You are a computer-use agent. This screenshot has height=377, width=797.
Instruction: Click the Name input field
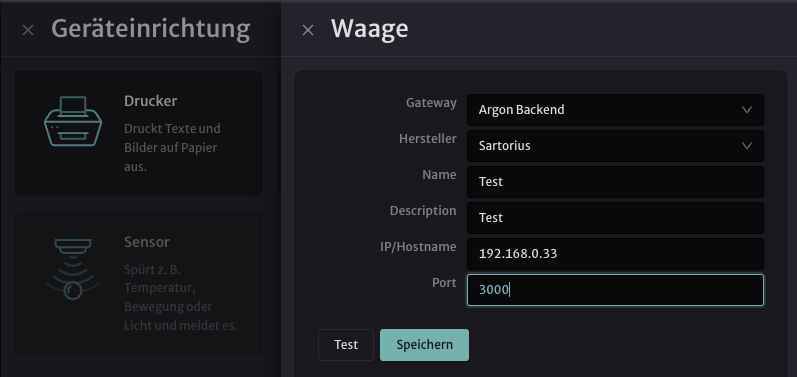615,182
